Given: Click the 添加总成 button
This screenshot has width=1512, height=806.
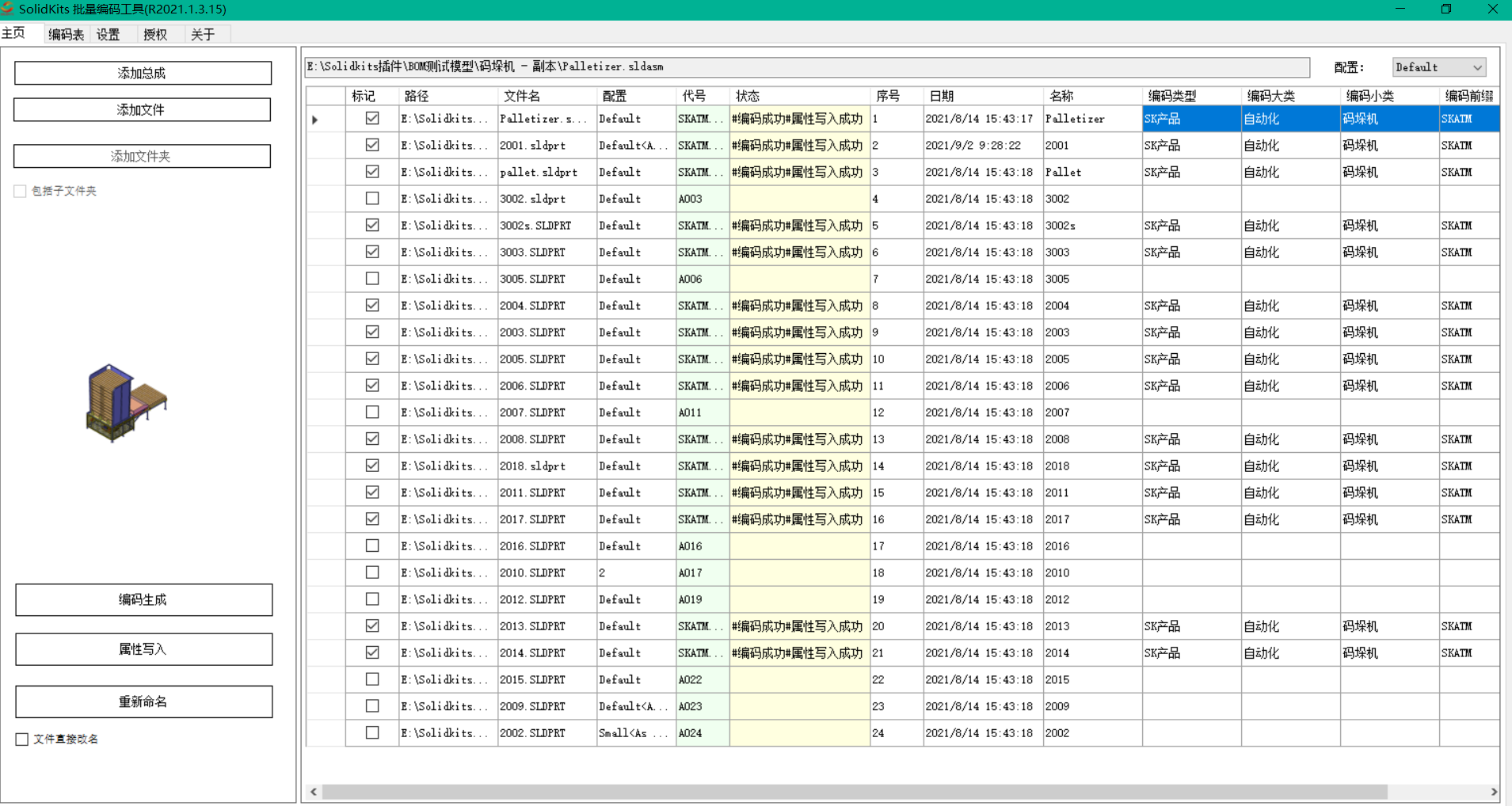Looking at the screenshot, I should click(x=143, y=73).
